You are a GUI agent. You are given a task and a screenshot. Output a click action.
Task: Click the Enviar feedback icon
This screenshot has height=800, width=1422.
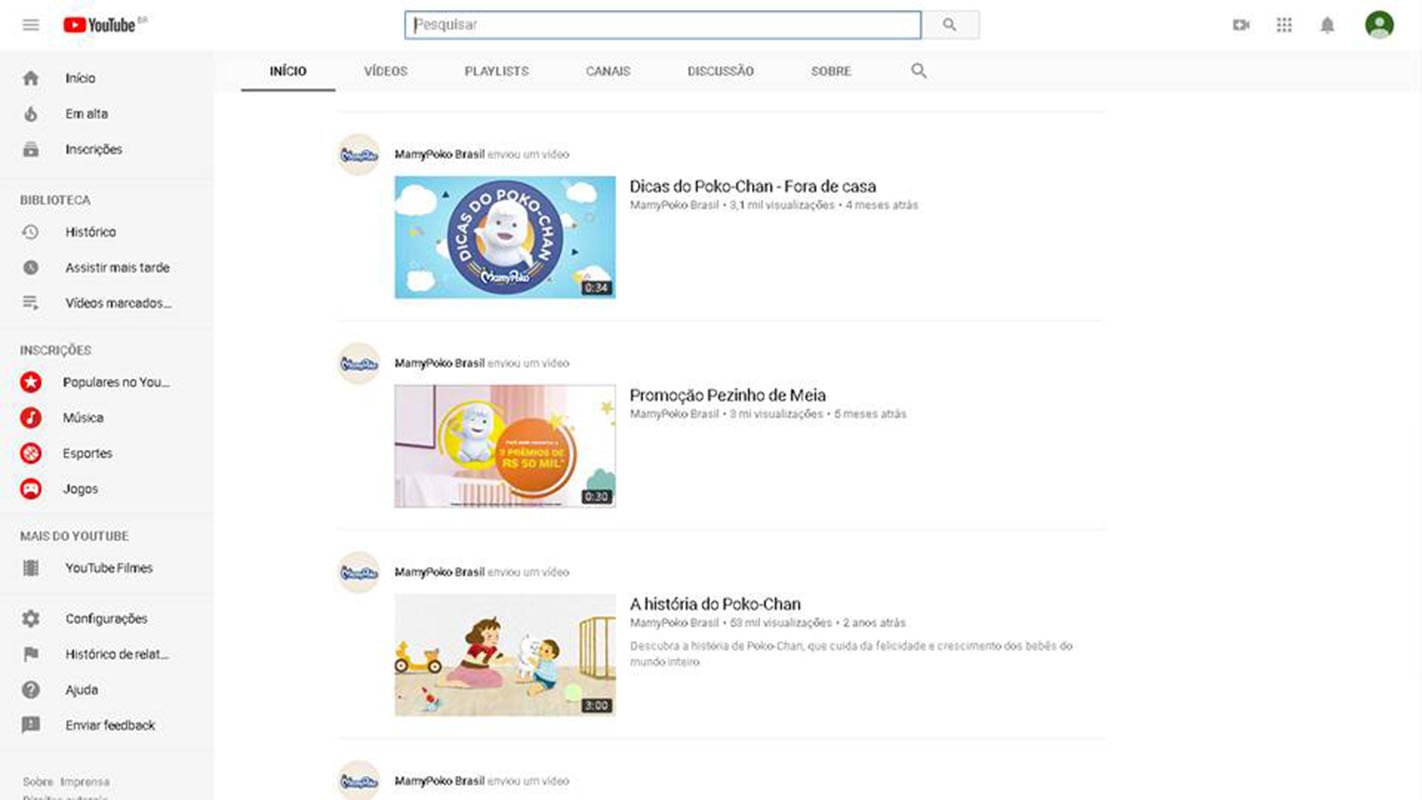tap(31, 726)
